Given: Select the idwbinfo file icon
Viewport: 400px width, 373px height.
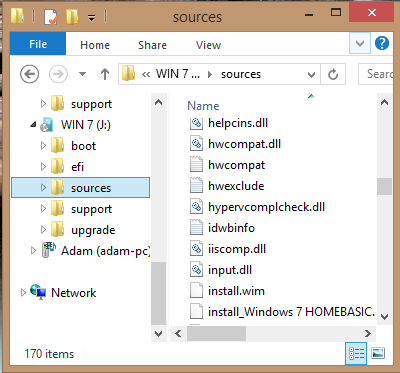Looking at the screenshot, I should click(196, 228).
